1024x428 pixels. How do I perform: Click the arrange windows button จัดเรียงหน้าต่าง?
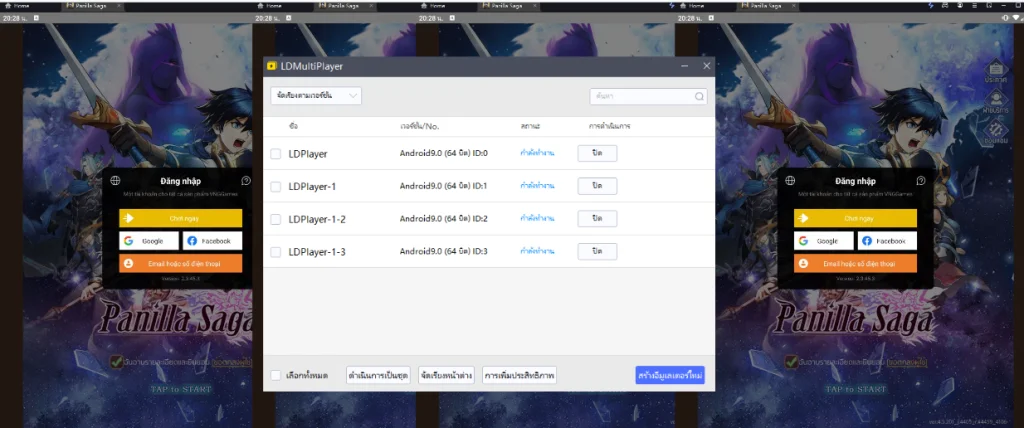pos(446,375)
